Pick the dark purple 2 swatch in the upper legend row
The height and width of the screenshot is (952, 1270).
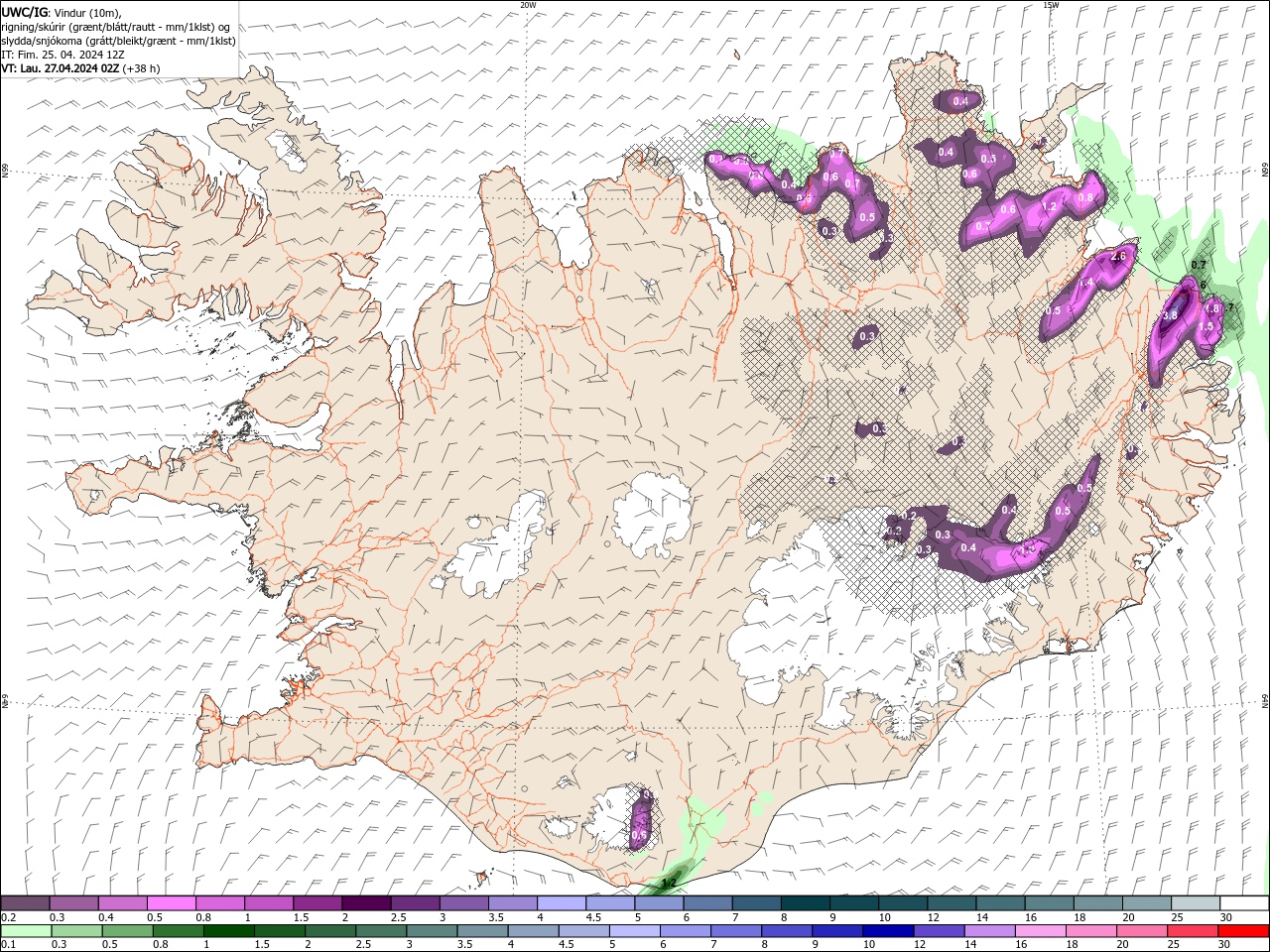(x=365, y=903)
